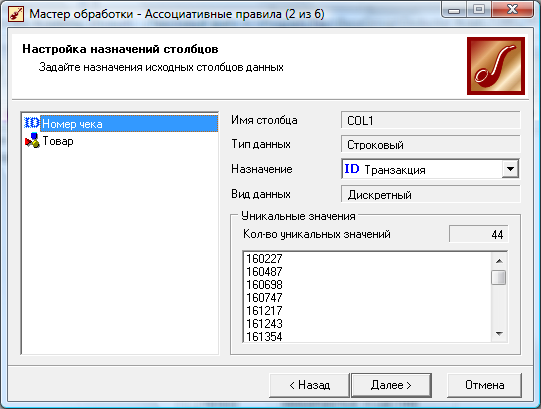Click the Кол-во уникальных значений label

[317, 234]
